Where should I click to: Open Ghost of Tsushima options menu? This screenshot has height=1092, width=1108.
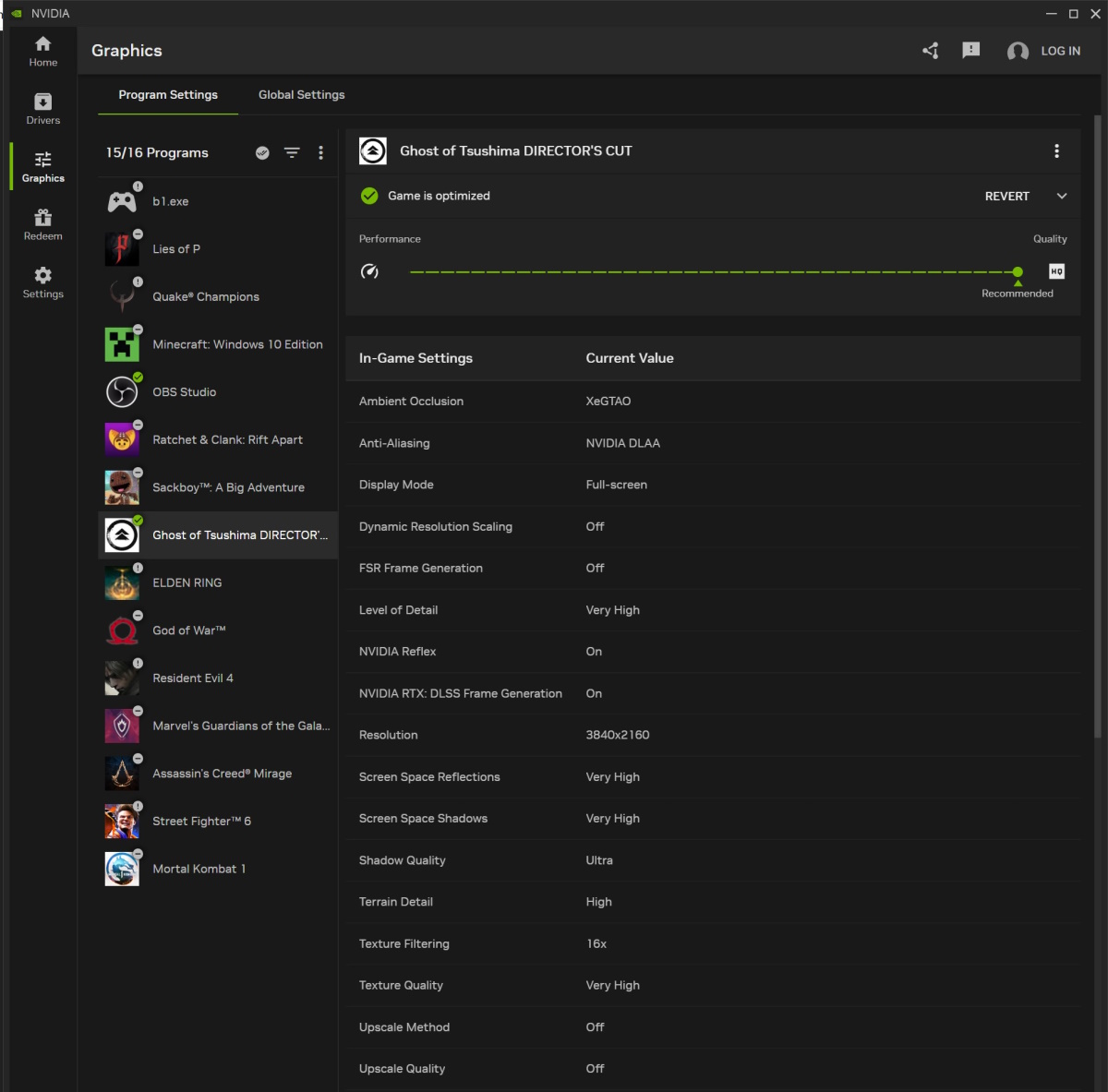pyautogui.click(x=1056, y=151)
